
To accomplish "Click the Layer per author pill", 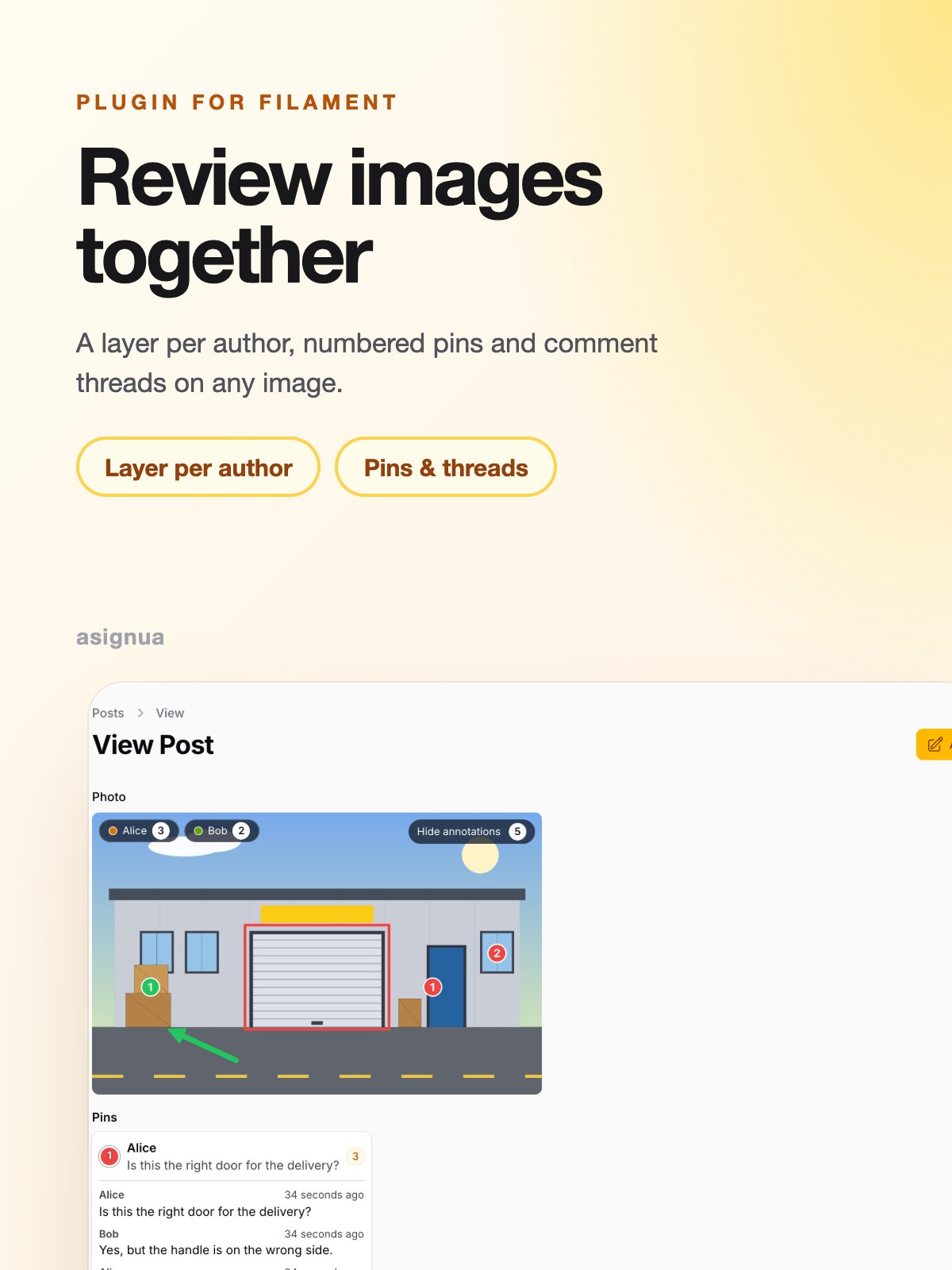I will (198, 468).
